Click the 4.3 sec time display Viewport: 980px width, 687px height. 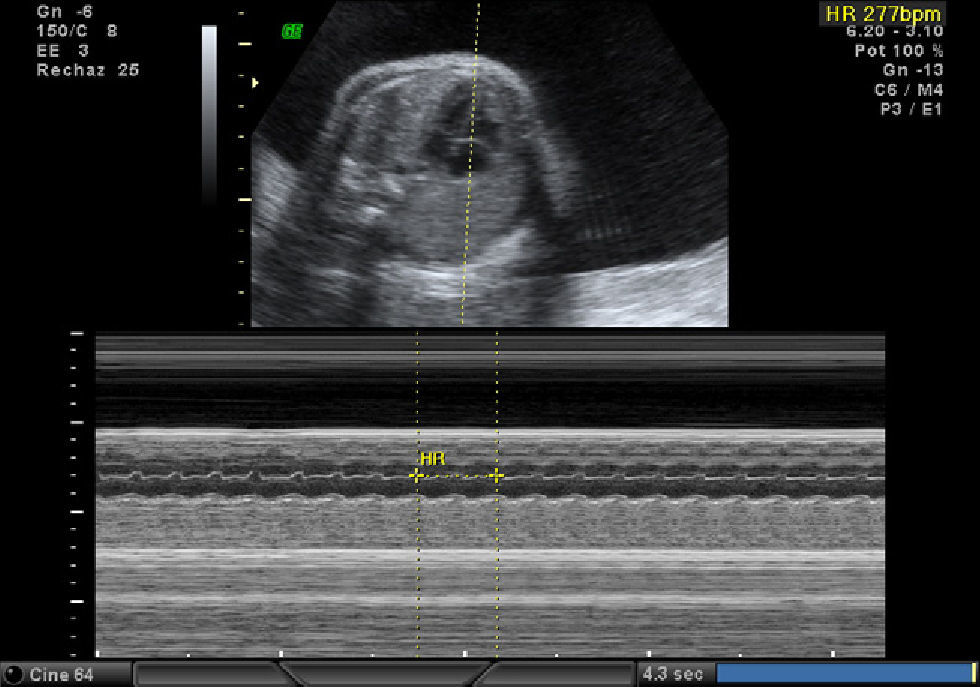673,675
